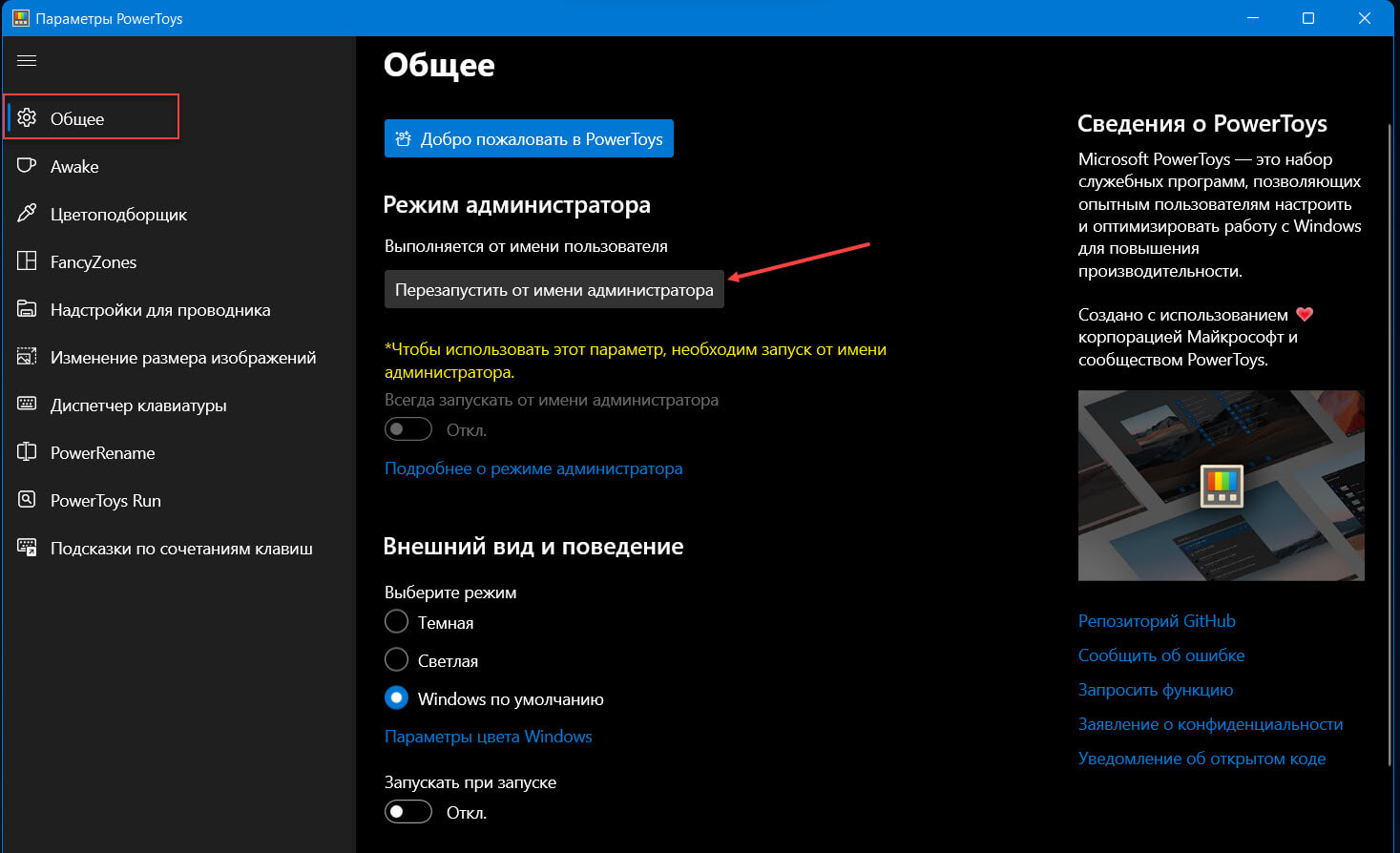Click the PowerToys Run search icon
Viewport: 1400px width, 853px height.
[27, 500]
